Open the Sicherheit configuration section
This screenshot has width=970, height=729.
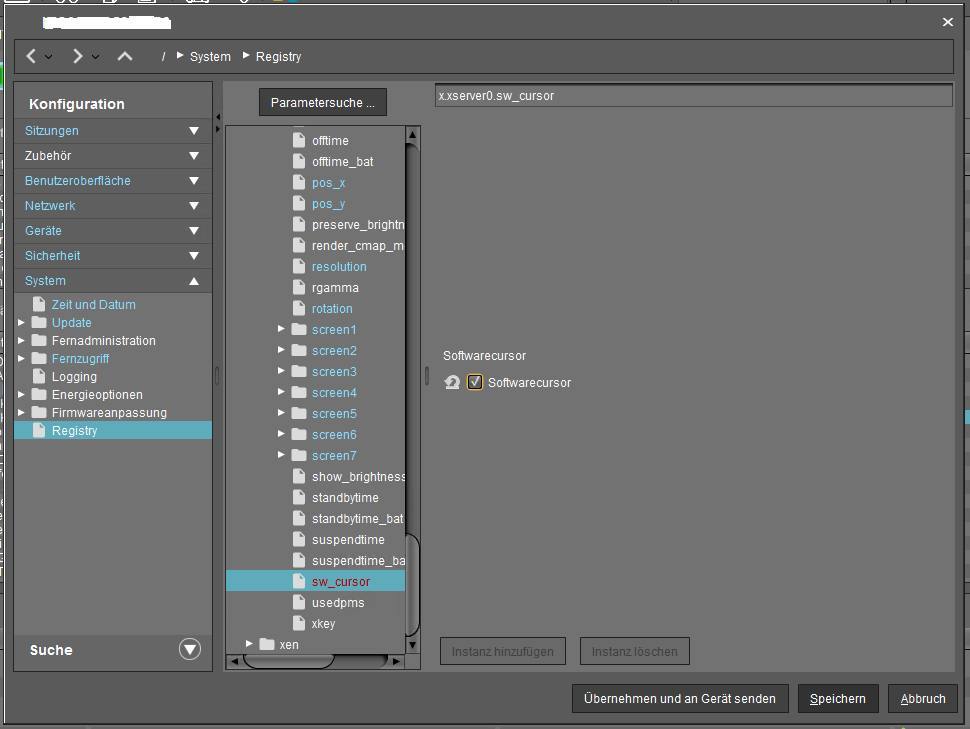(113, 256)
